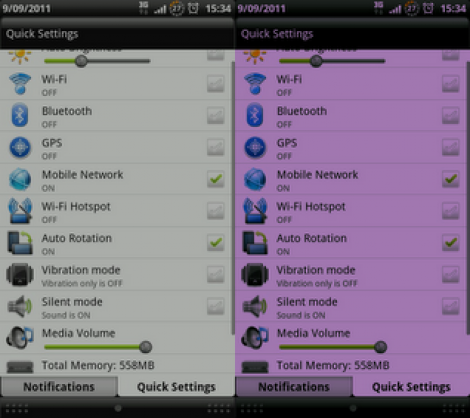
Task: Uncheck the Mobile Network checkbox in the gray panel
Action: [216, 179]
